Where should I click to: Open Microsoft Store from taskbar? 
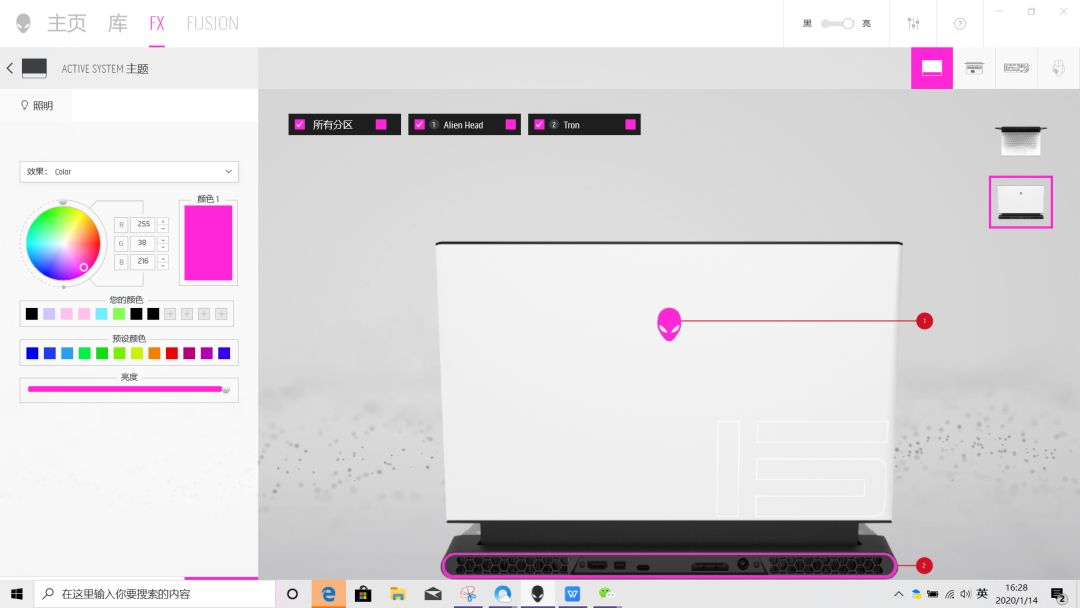tap(363, 594)
